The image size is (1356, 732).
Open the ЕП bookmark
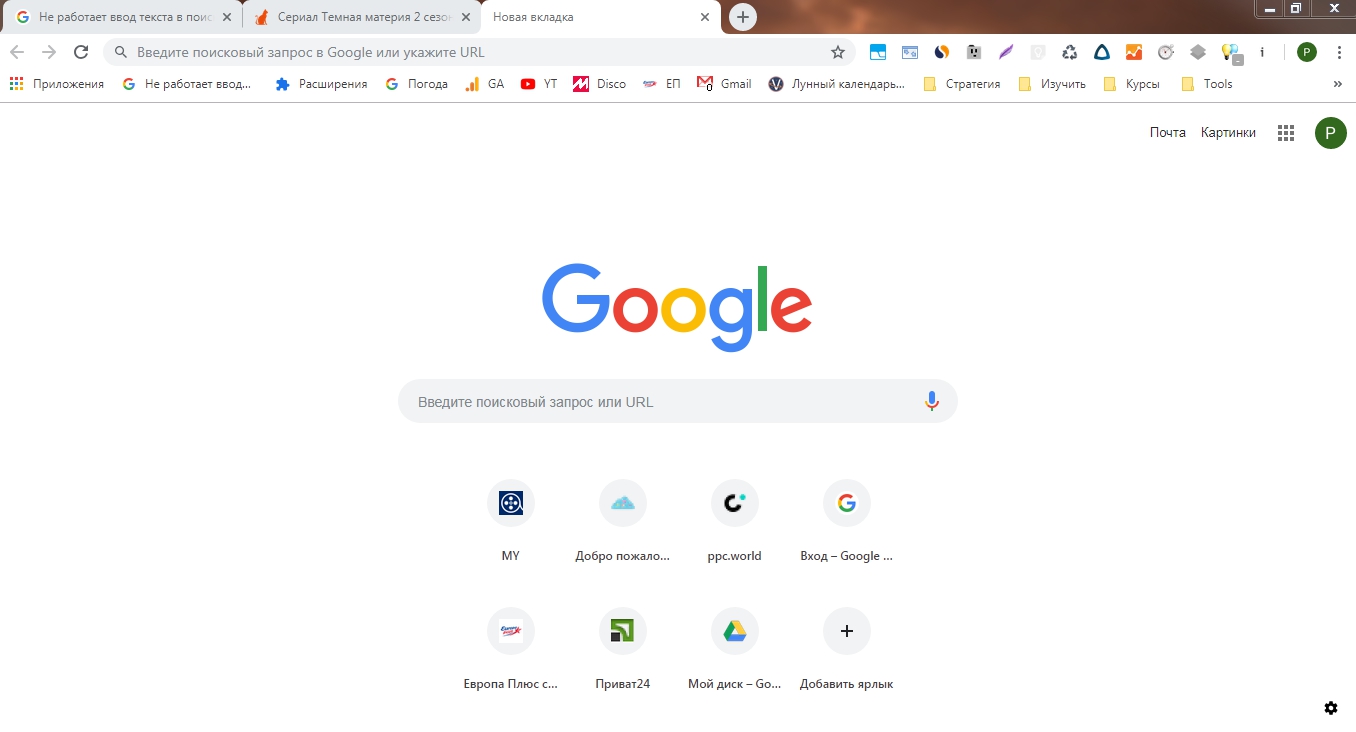pyautogui.click(x=662, y=84)
